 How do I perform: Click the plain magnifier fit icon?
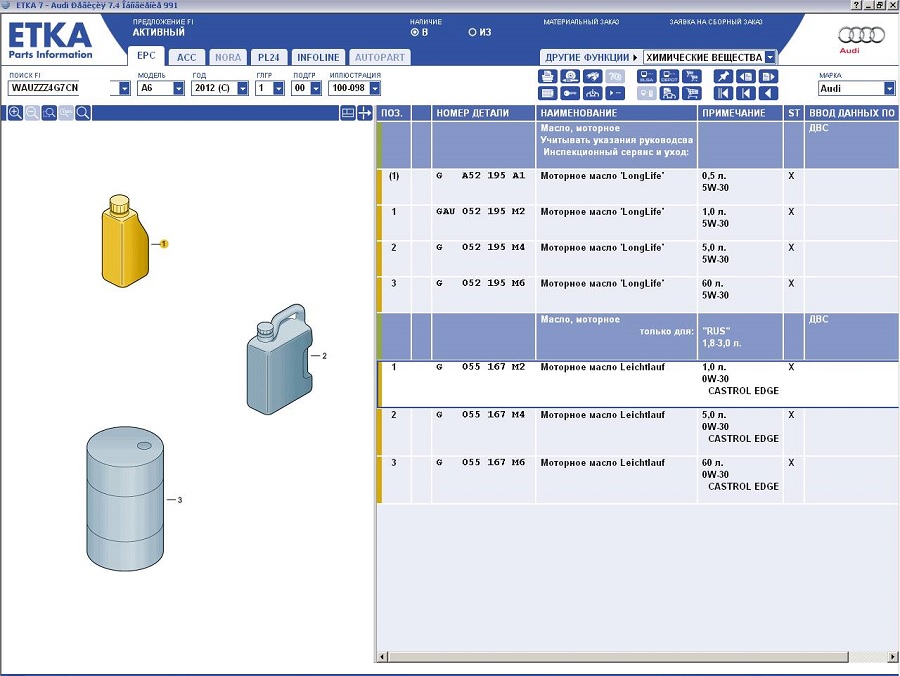click(83, 112)
